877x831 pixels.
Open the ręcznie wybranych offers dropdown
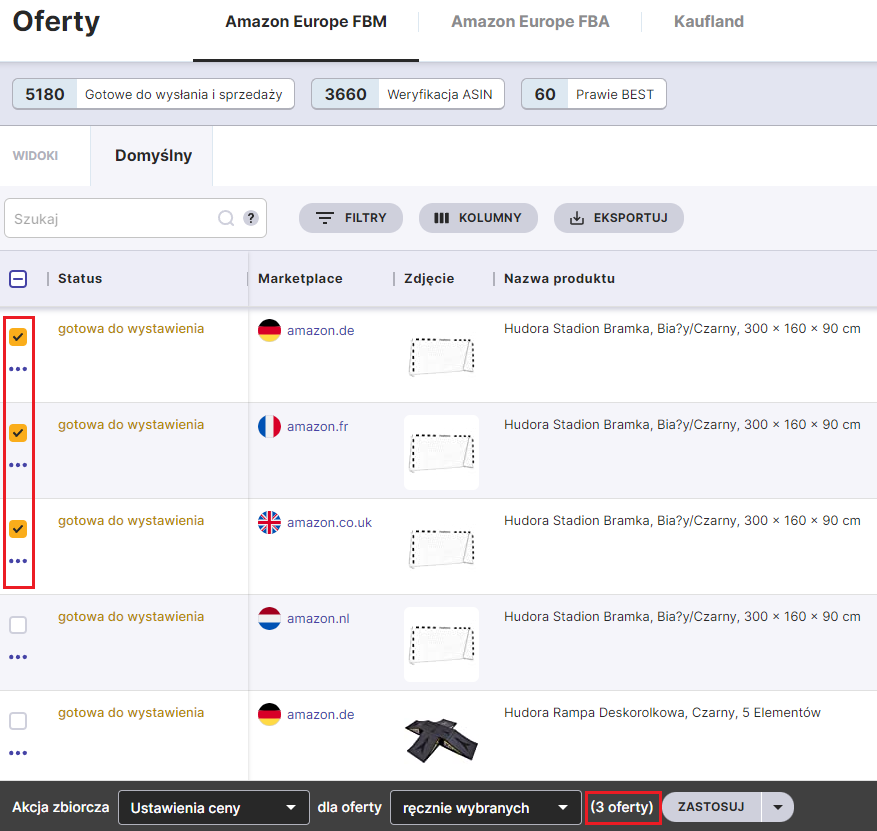tap(485, 808)
